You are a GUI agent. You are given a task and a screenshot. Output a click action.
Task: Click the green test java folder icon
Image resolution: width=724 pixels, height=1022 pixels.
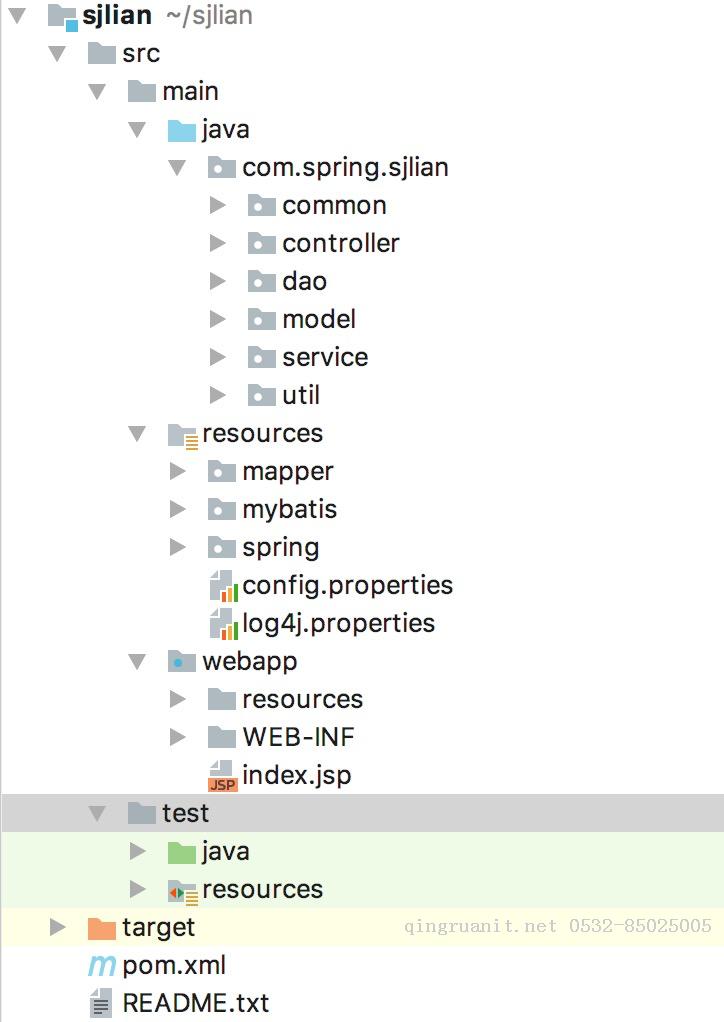tap(181, 852)
